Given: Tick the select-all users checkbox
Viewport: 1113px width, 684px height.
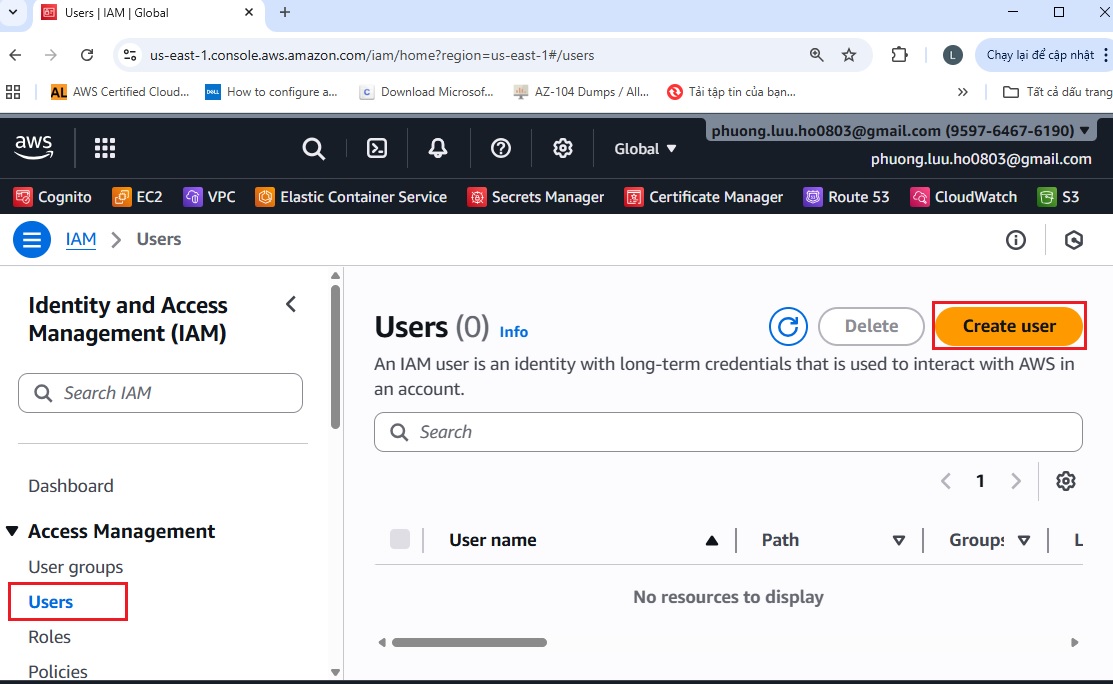Looking at the screenshot, I should pyautogui.click(x=400, y=540).
